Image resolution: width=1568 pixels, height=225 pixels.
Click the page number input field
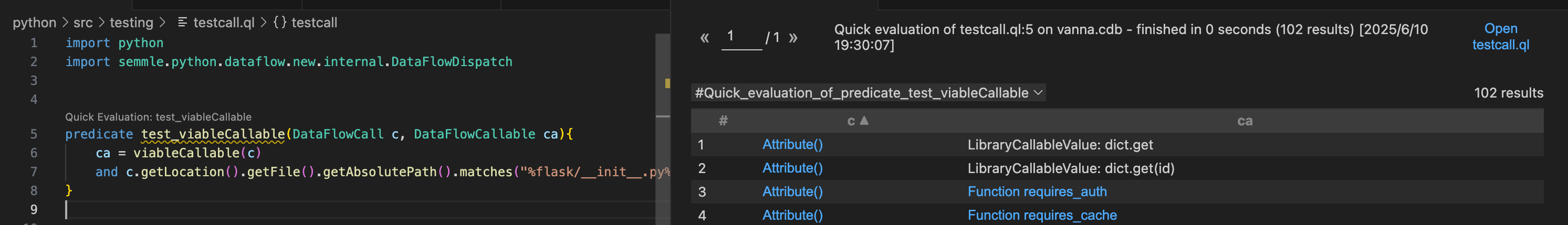[741, 37]
